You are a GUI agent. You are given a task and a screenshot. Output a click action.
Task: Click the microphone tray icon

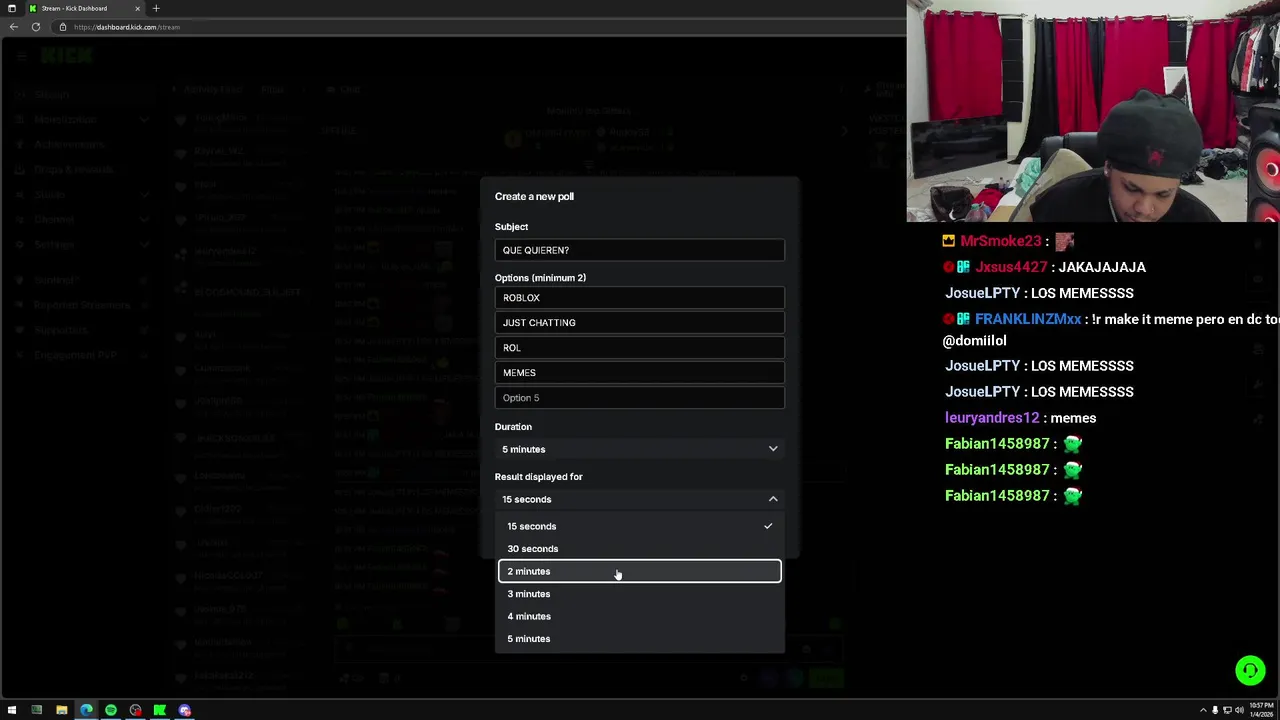click(1216, 710)
